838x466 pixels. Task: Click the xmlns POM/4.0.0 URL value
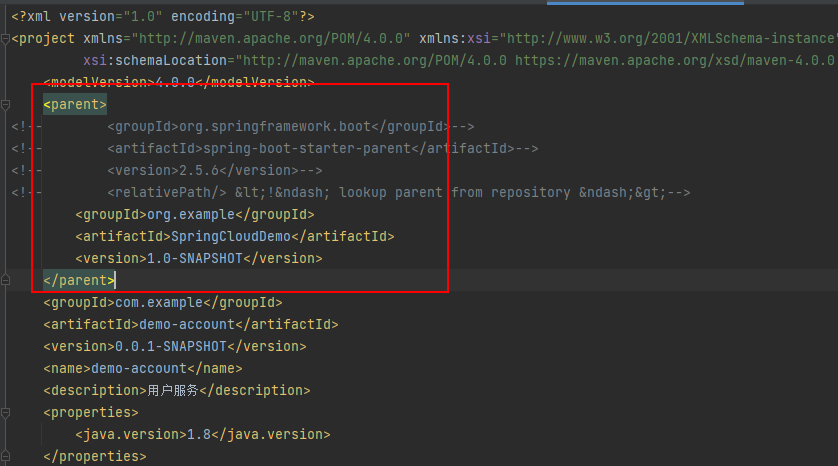point(271,38)
